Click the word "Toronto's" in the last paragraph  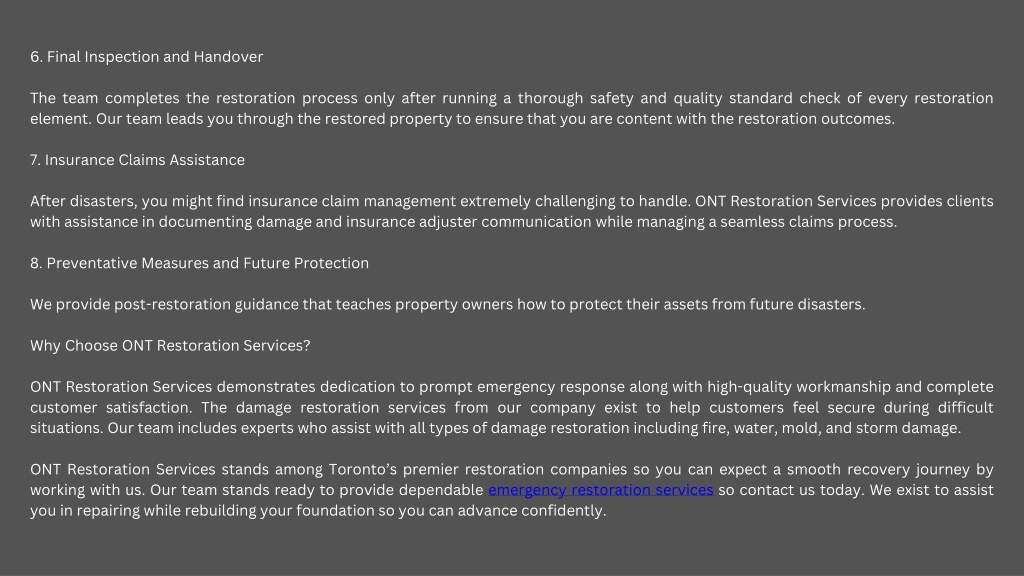(x=362, y=470)
